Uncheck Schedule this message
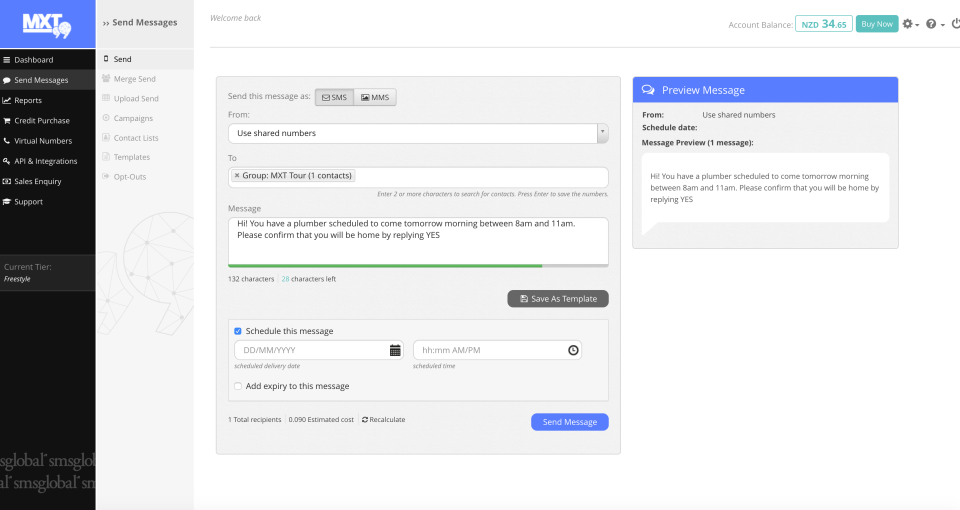Image resolution: width=960 pixels, height=510 pixels. coord(238,331)
